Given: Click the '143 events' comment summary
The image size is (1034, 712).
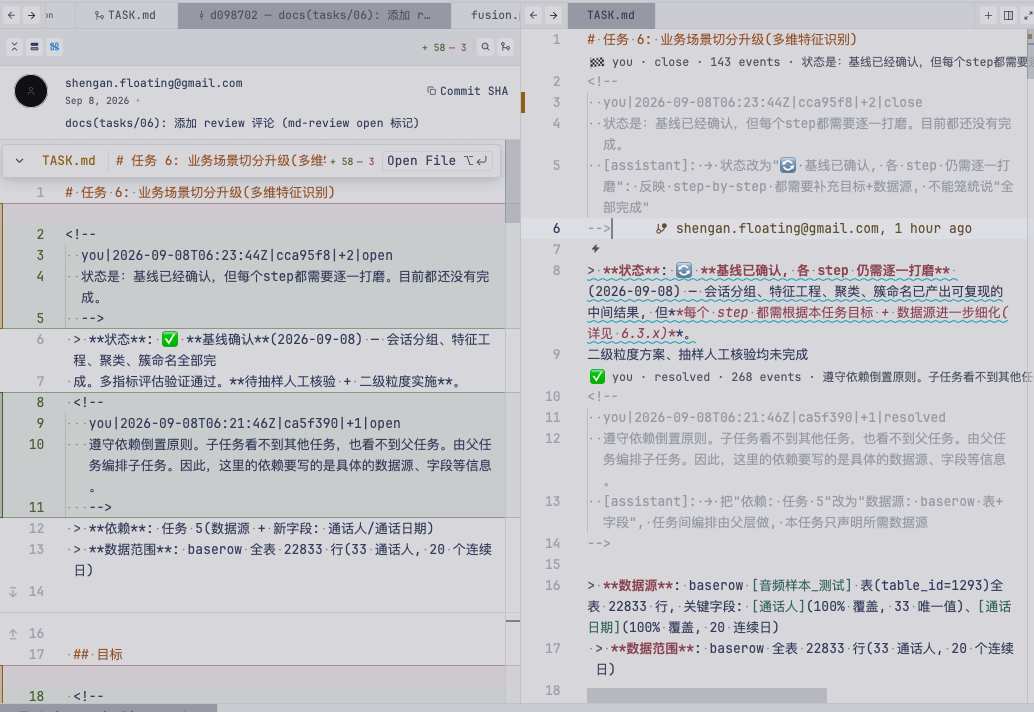Looking at the screenshot, I should [745, 62].
